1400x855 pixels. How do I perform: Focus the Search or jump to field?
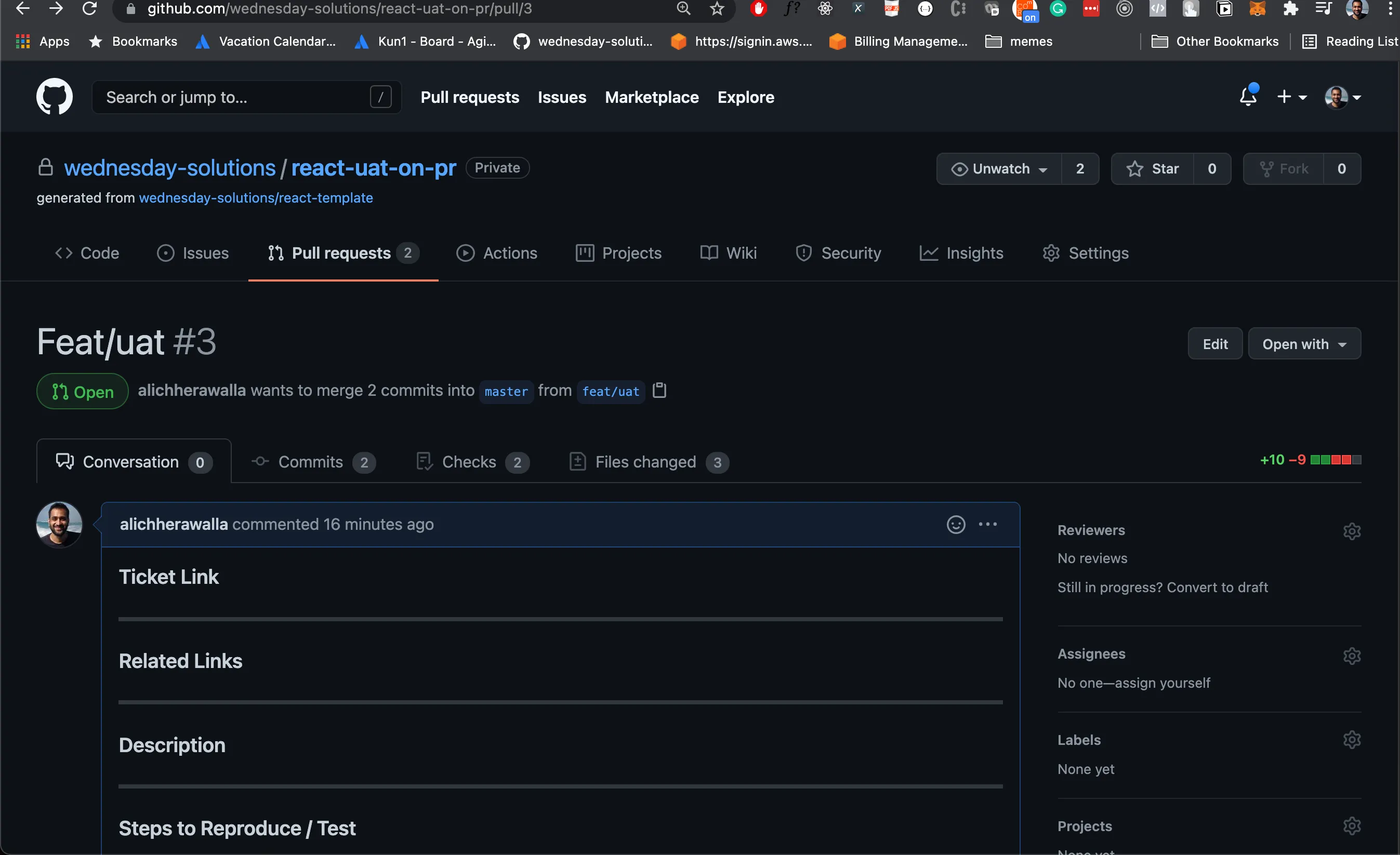click(247, 97)
